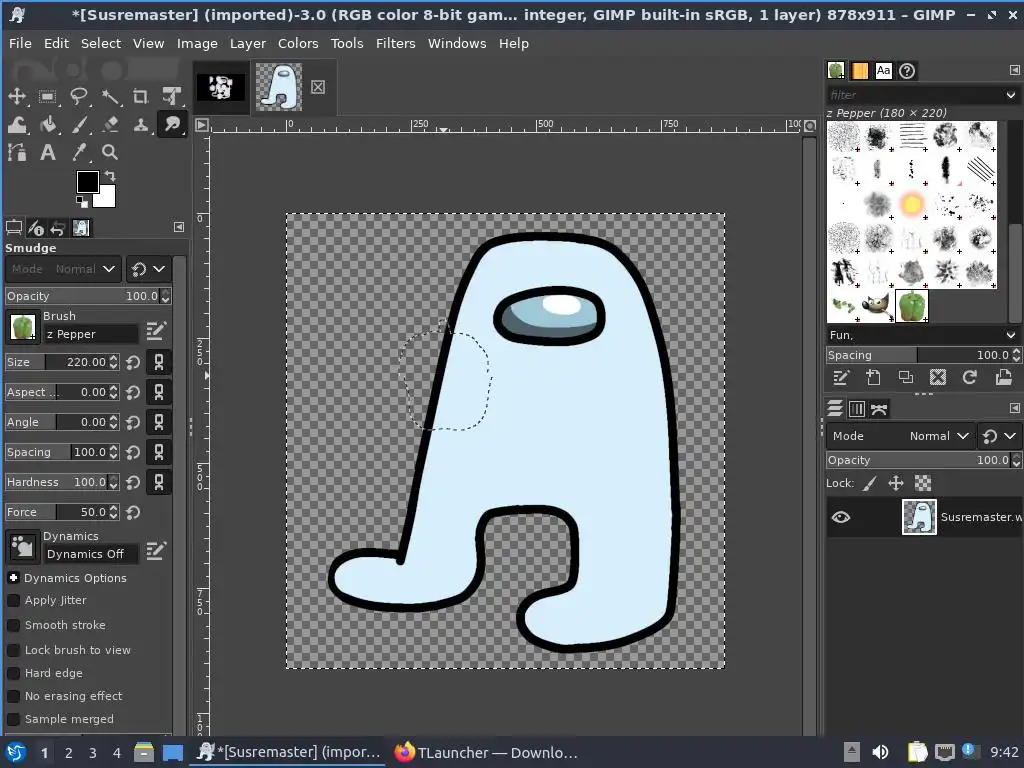Edit the Dynamics Off preset
Screen dimensions: 1024x768
point(155,551)
